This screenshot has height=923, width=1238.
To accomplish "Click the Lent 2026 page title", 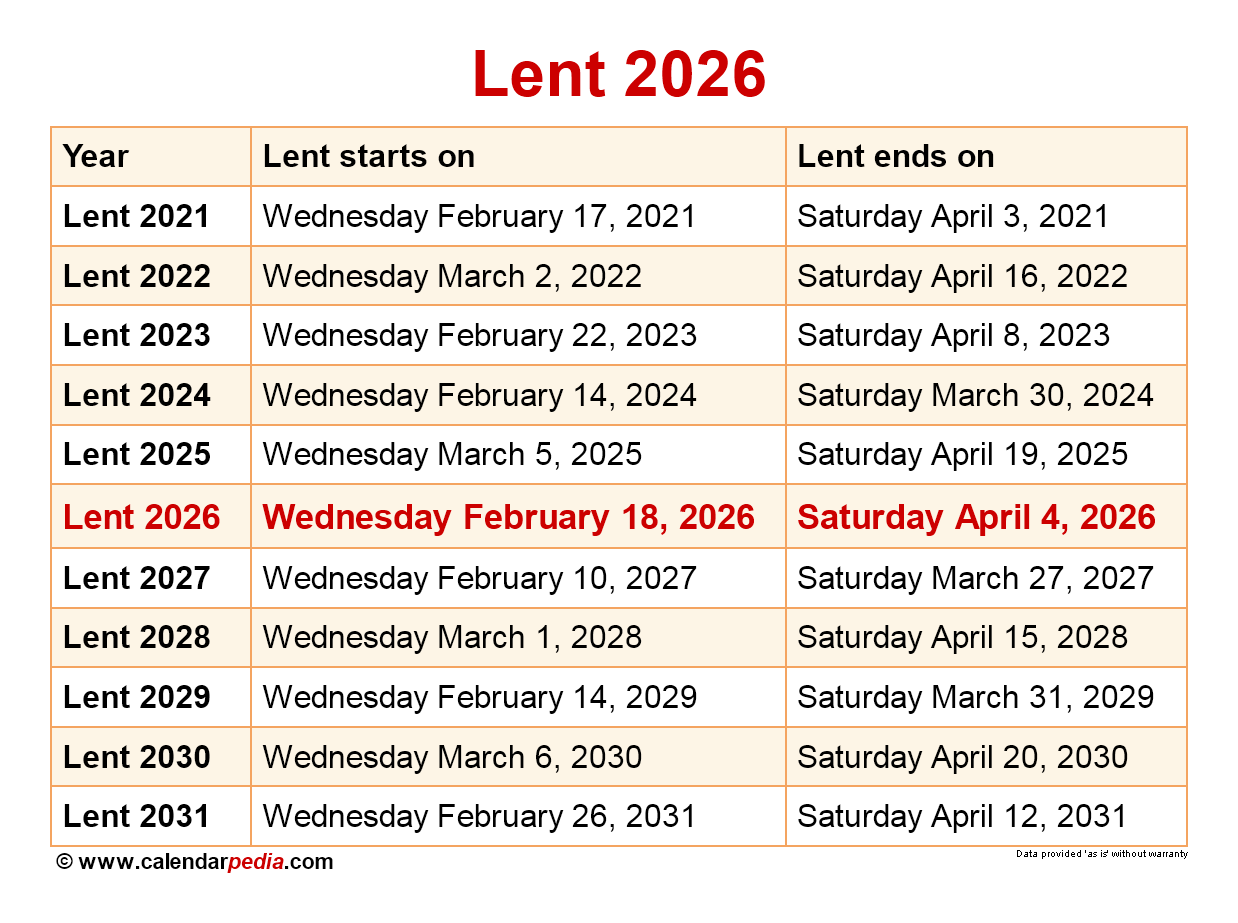I will [619, 74].
